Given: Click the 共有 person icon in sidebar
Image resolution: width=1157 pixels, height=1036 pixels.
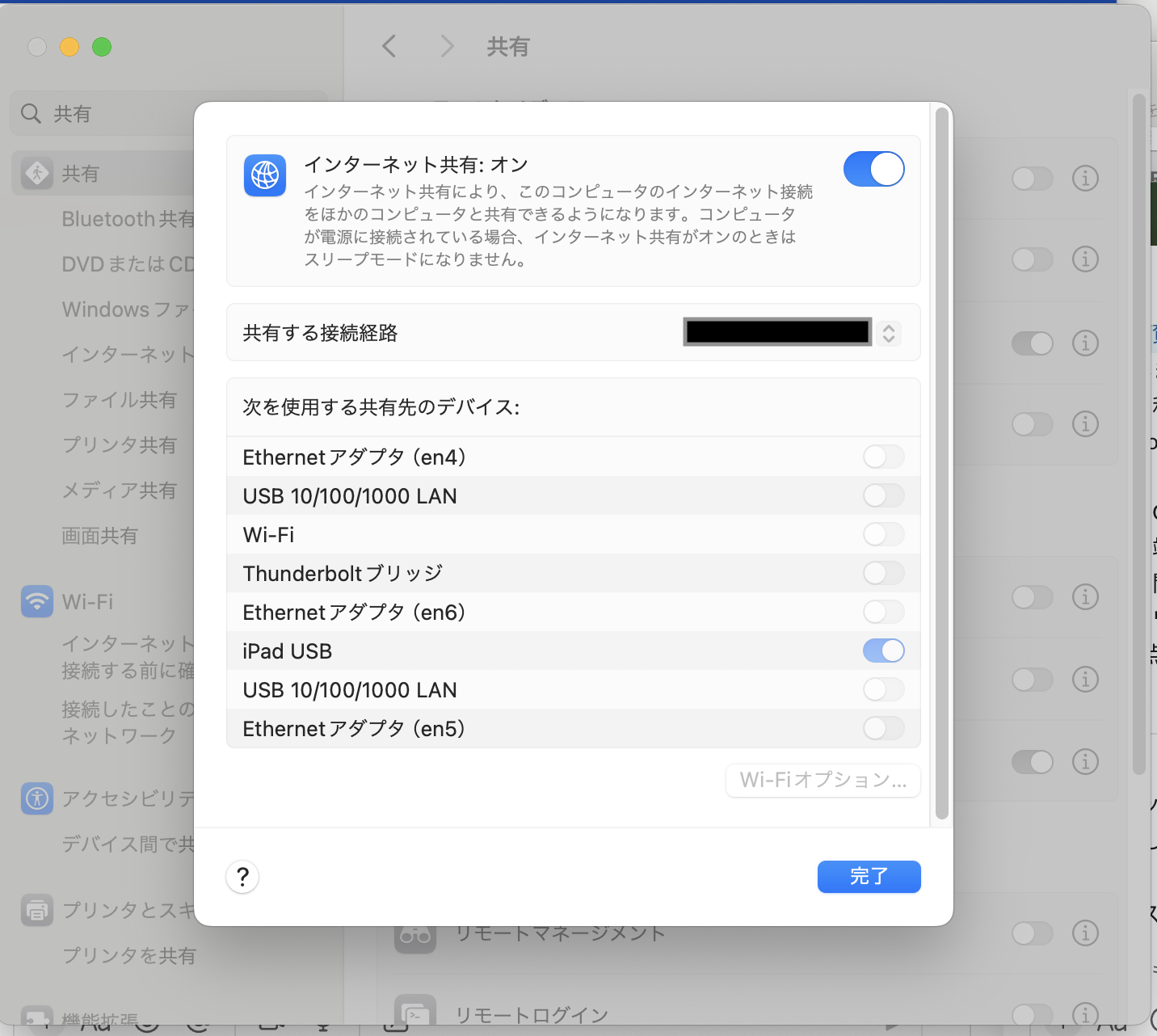Looking at the screenshot, I should [x=36, y=172].
